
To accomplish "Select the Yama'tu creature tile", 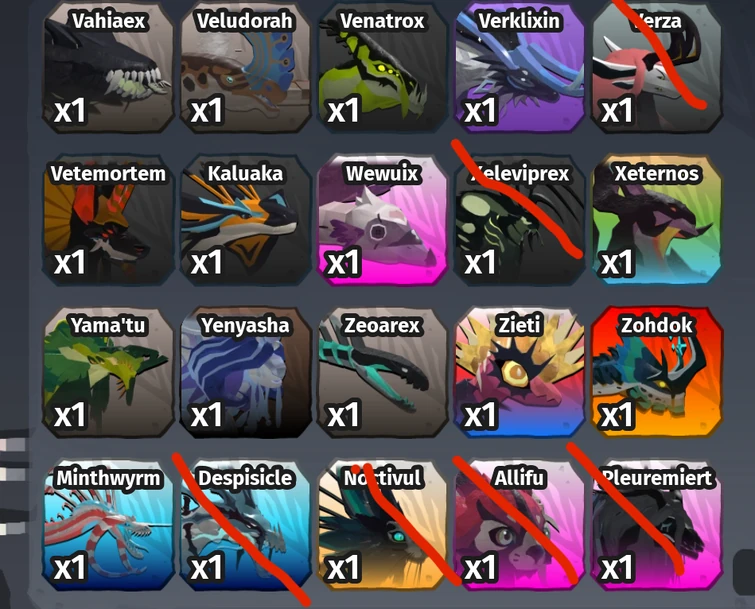I will click(x=108, y=373).
